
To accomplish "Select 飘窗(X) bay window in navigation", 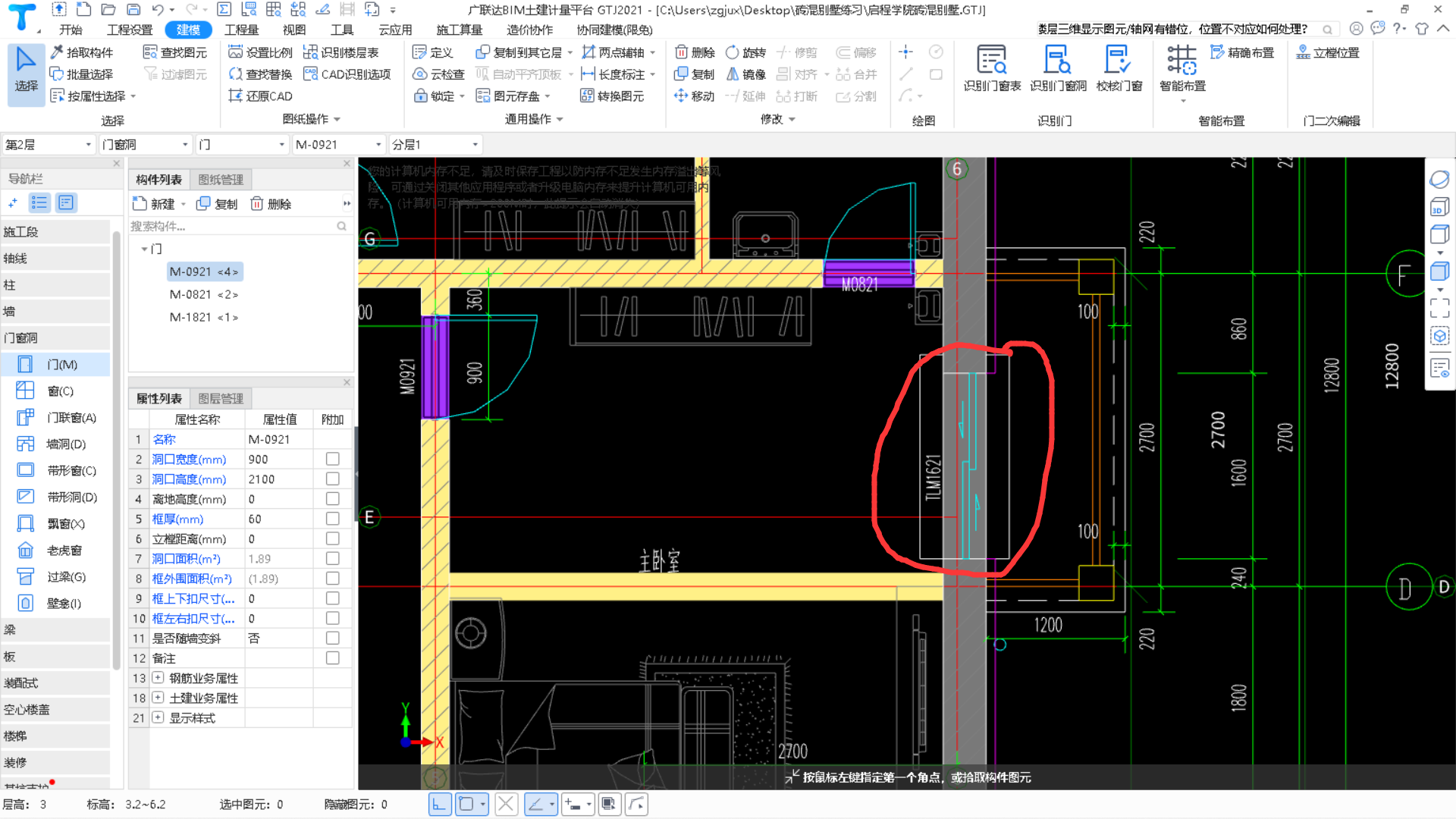I will tap(55, 524).
